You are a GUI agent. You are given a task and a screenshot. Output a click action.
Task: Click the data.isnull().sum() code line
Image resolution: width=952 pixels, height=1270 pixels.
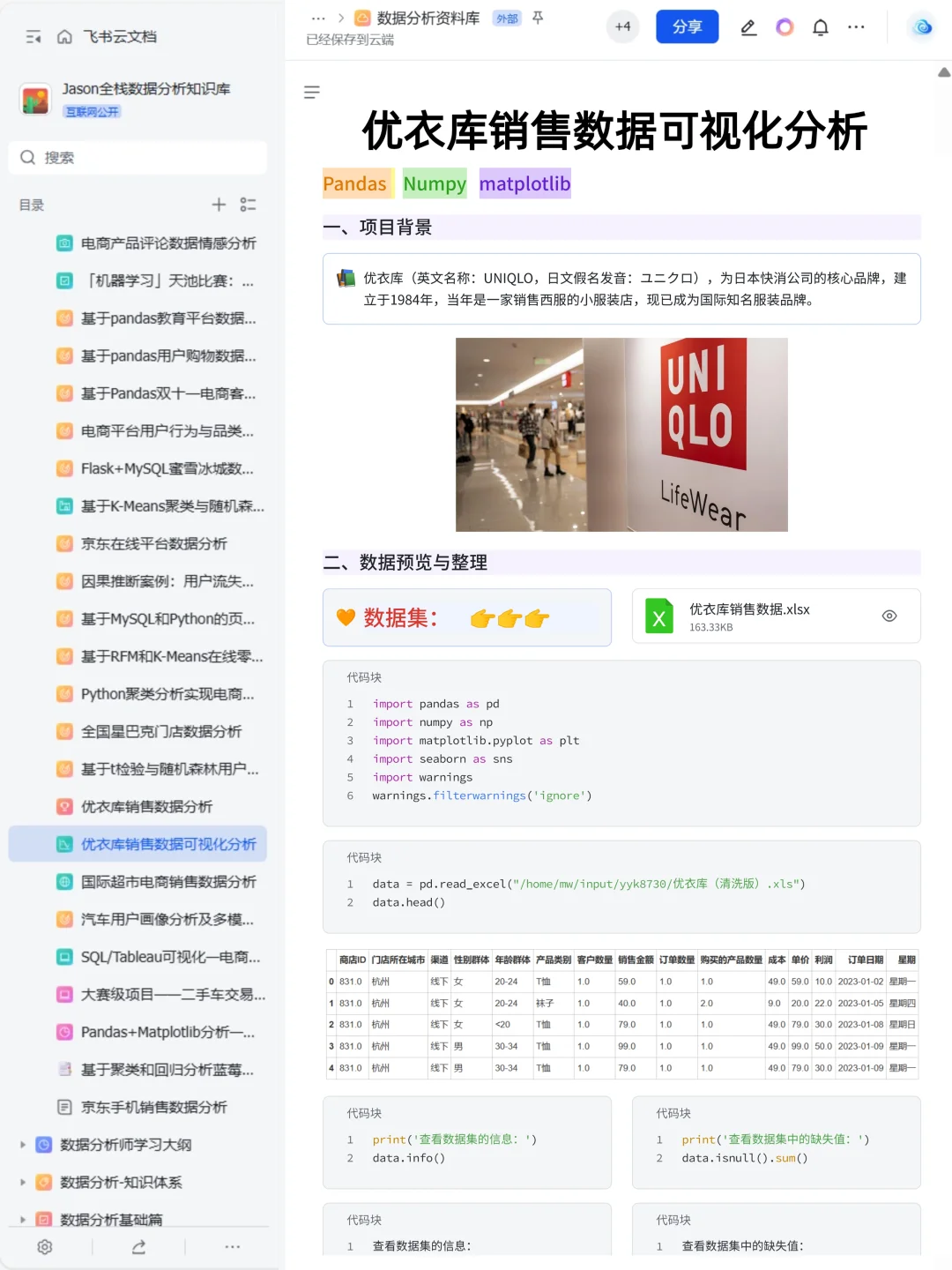tap(745, 1159)
